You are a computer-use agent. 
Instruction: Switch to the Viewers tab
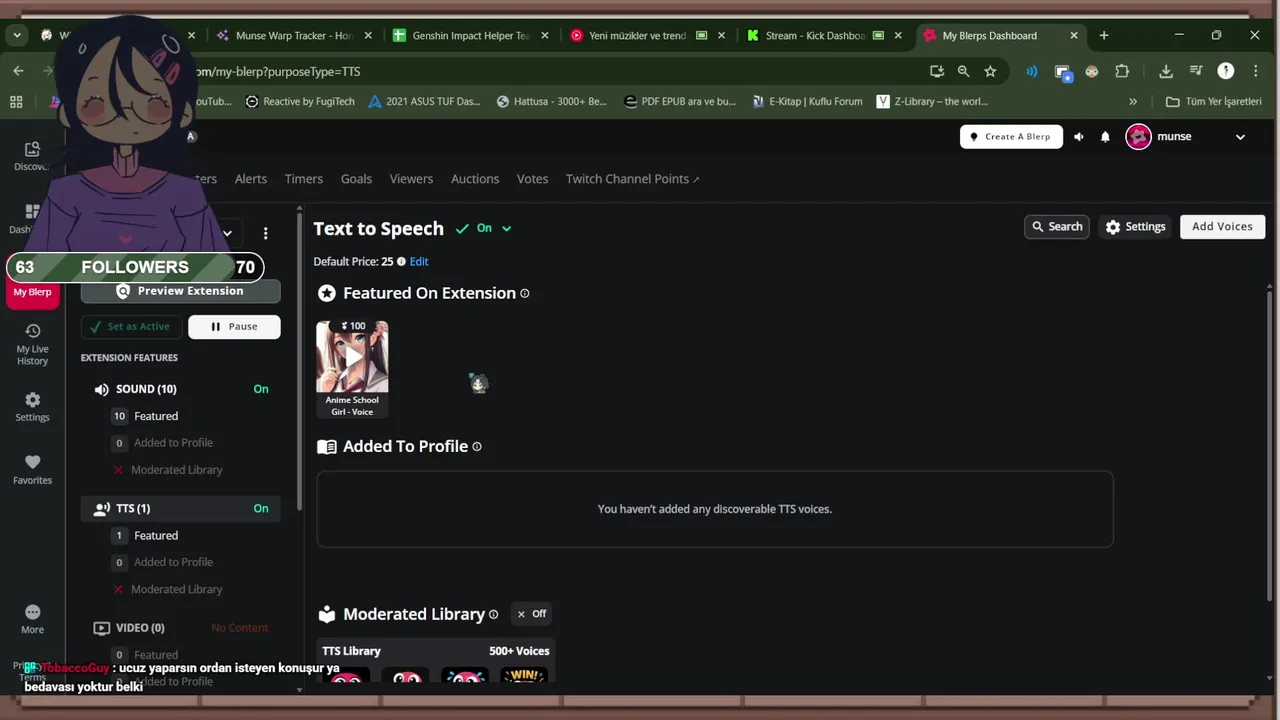pos(411,179)
